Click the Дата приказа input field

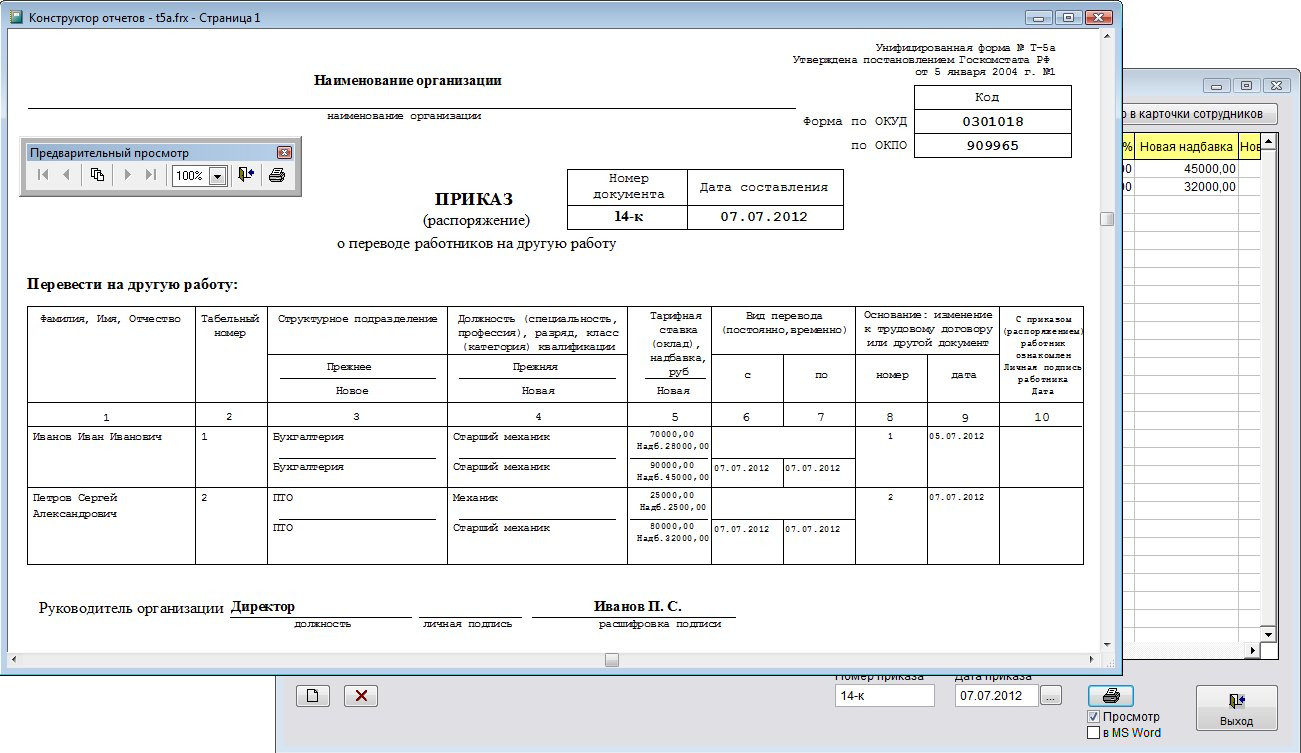996,696
